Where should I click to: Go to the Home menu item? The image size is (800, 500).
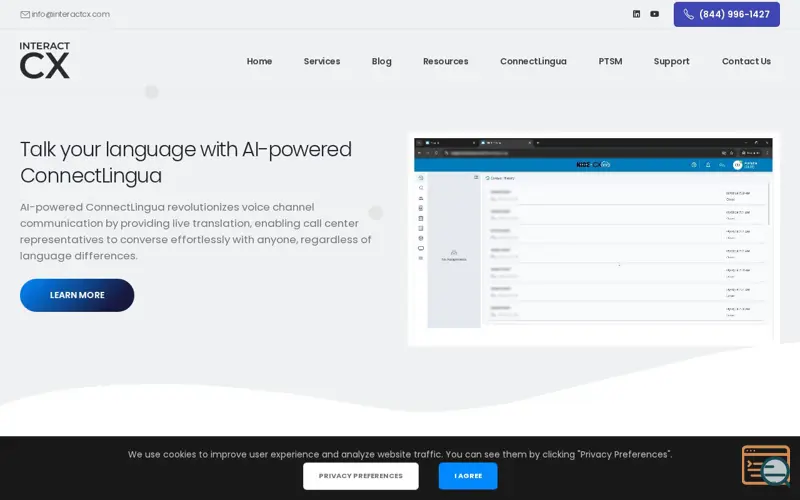259,61
